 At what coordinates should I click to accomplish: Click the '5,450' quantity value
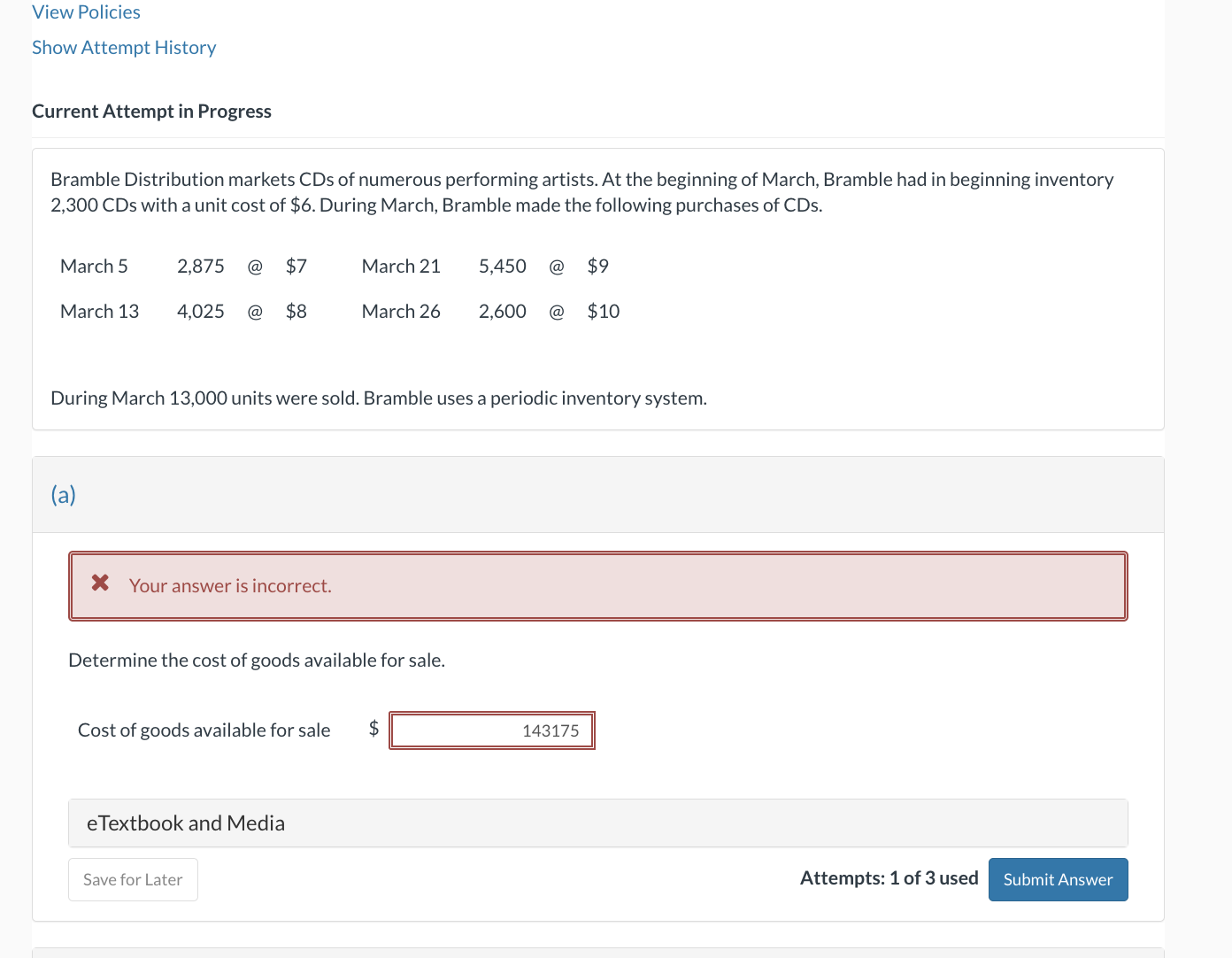point(503,267)
